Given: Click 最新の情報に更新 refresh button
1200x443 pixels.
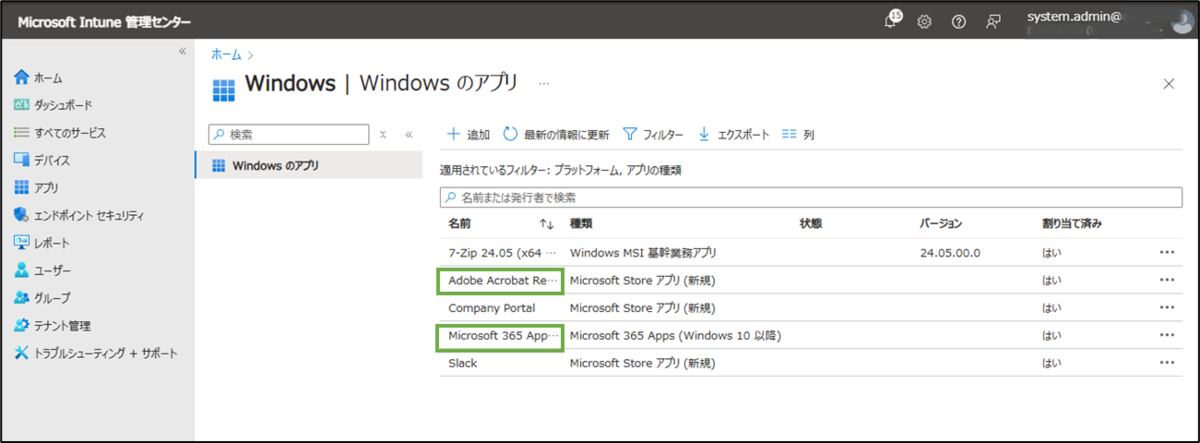Looking at the screenshot, I should tap(556, 134).
